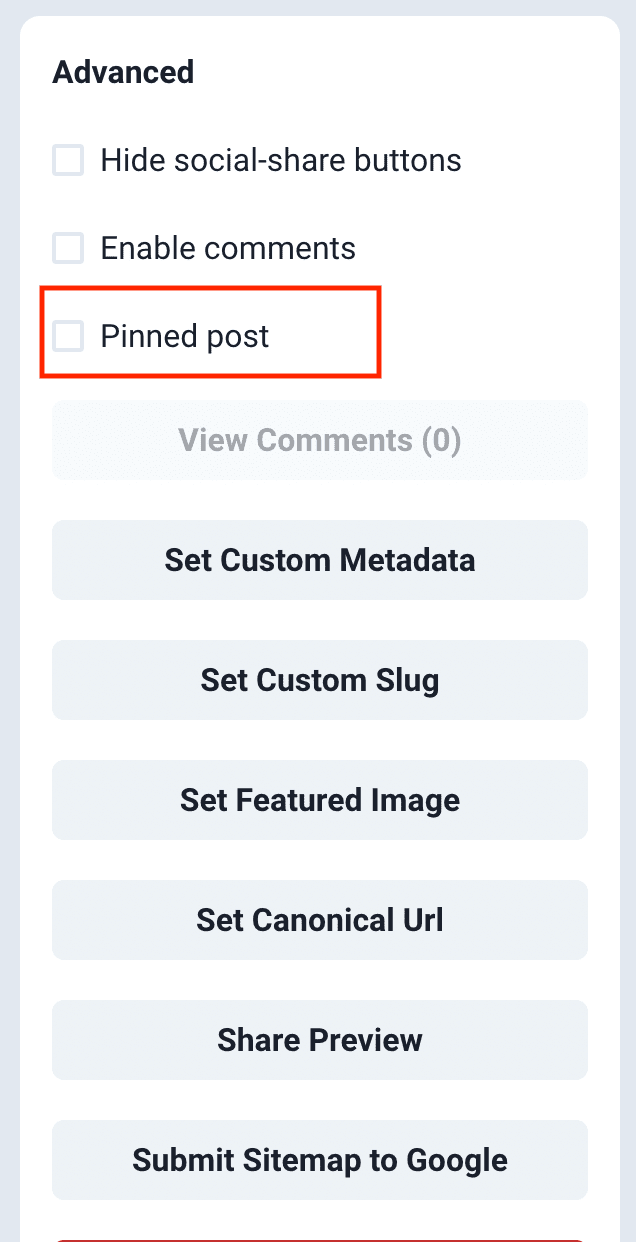Open the Set Custom Slug dialog

[320, 680]
